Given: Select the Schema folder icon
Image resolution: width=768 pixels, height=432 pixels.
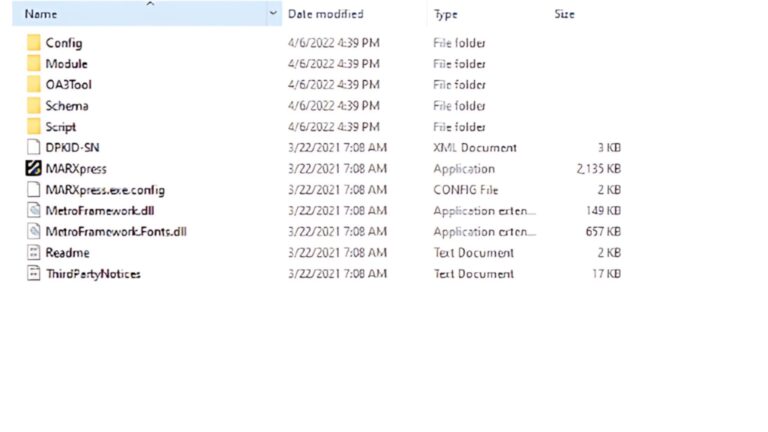Looking at the screenshot, I should coord(33,106).
